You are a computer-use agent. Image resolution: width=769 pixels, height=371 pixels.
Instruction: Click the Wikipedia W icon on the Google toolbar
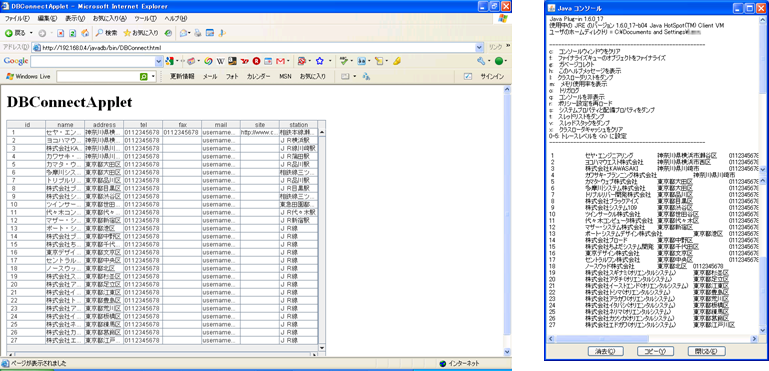[221, 61]
